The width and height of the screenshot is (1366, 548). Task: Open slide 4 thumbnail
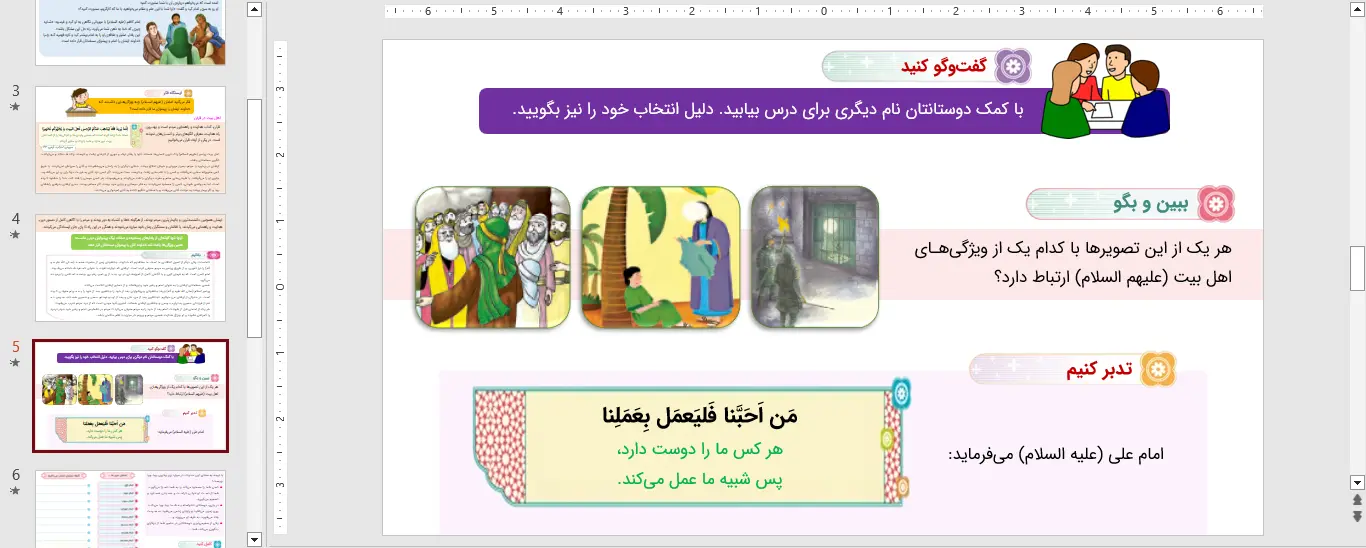coord(130,267)
